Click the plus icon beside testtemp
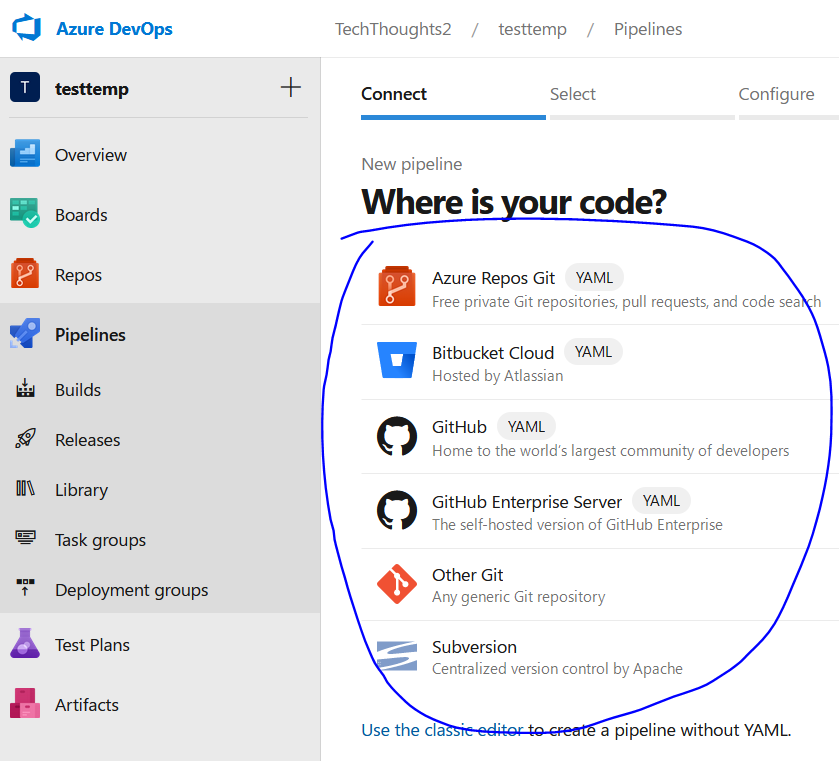 pyautogui.click(x=291, y=87)
